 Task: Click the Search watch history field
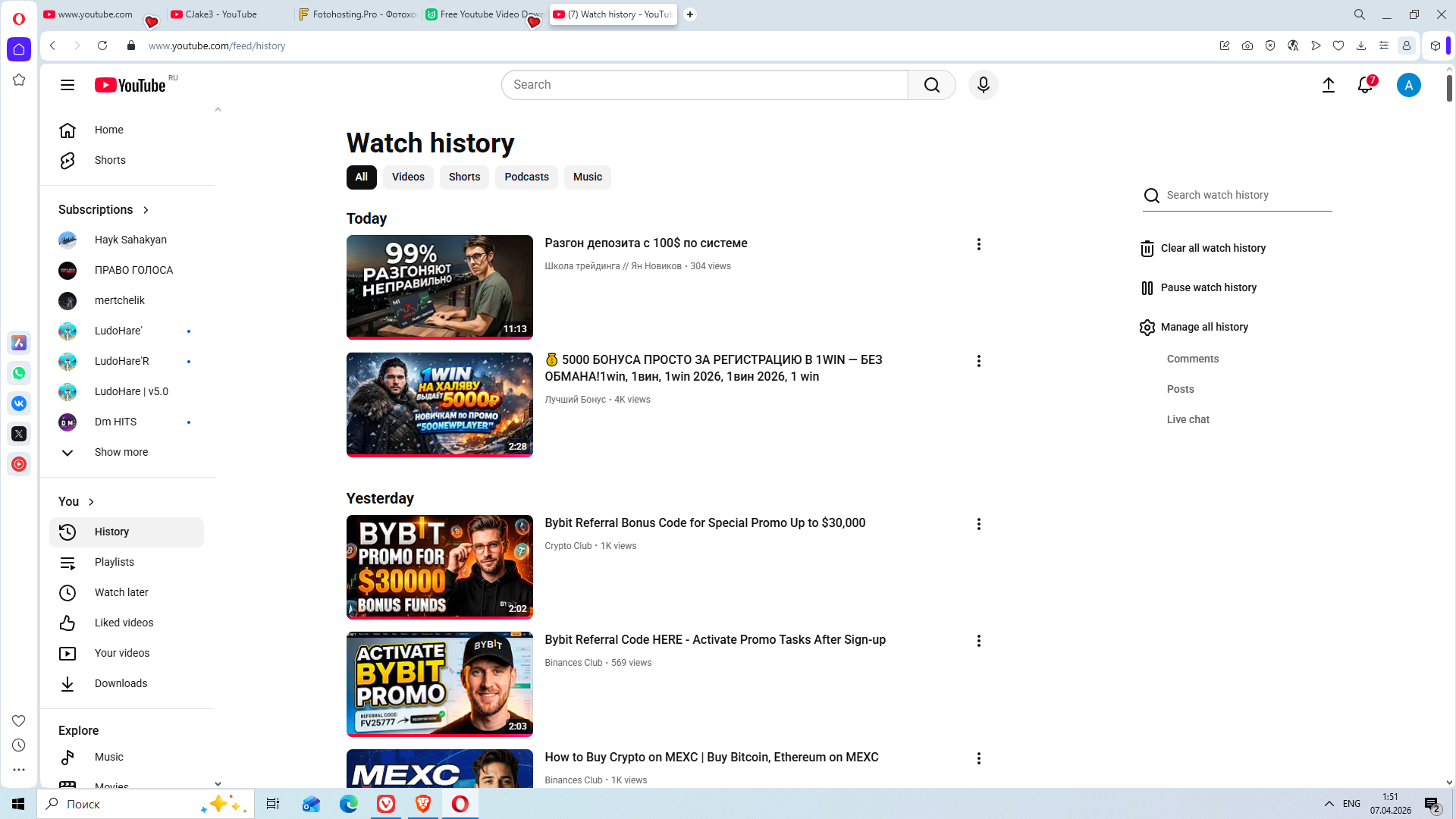coord(1247,195)
